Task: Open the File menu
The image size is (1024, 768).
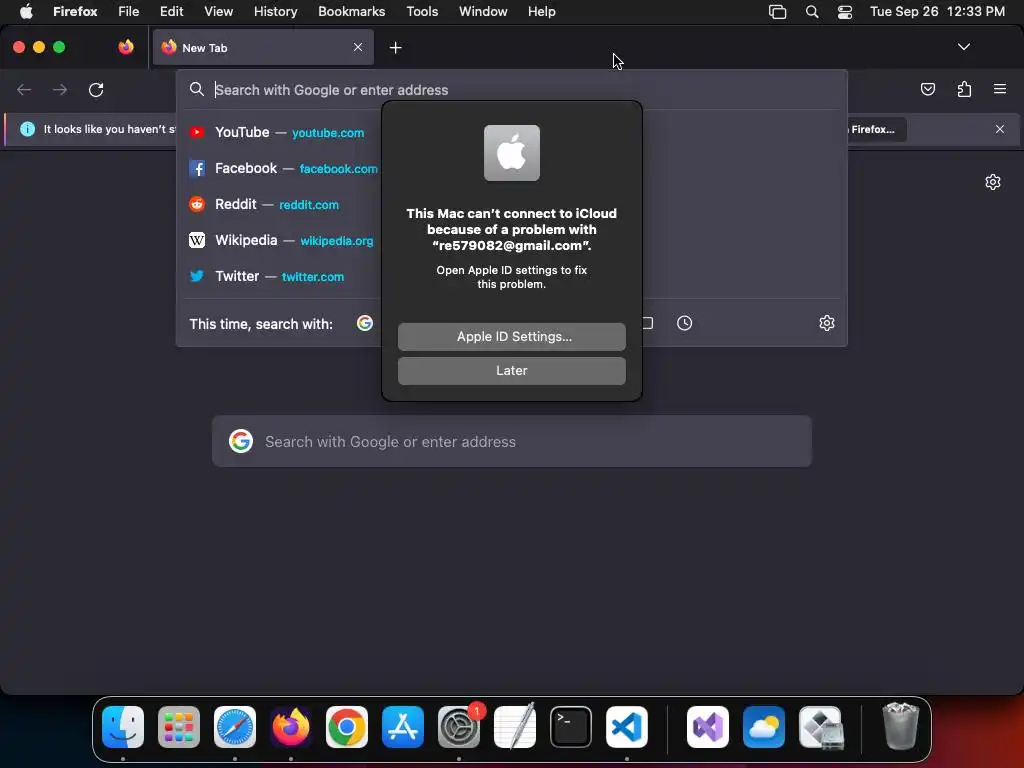Action: [129, 12]
